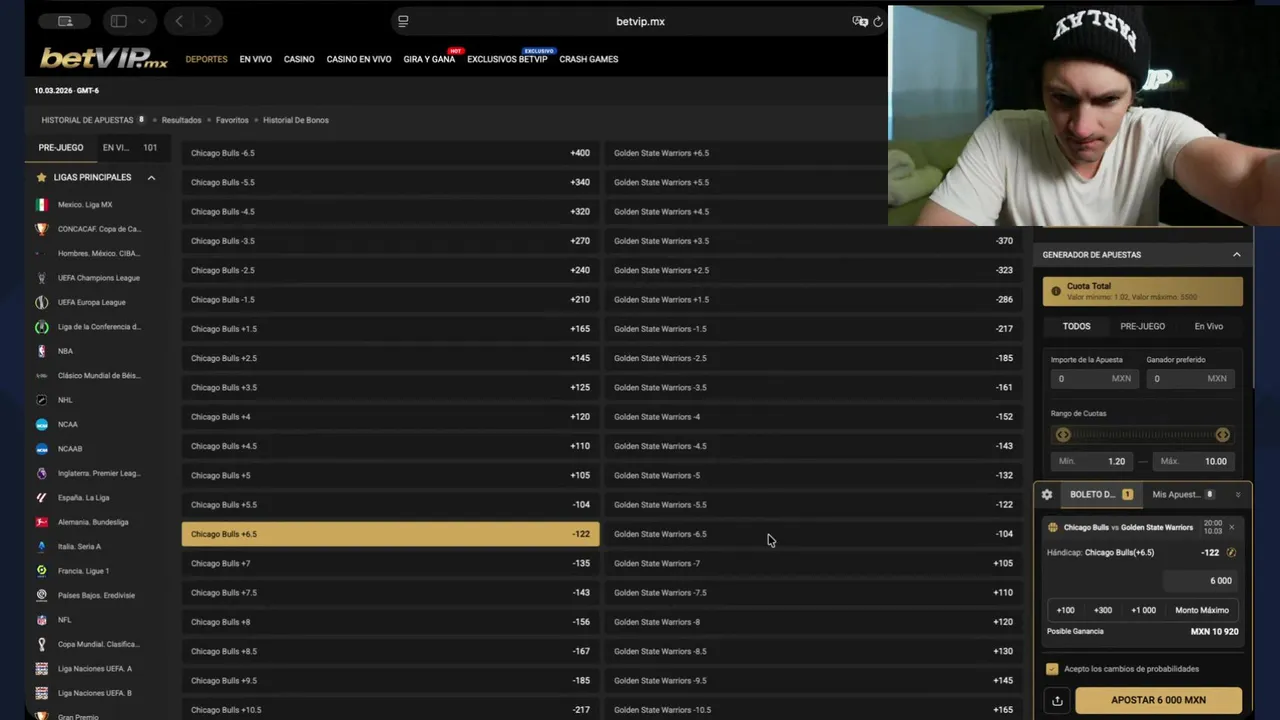
Task: Add +300 to stake
Action: pos(1103,610)
